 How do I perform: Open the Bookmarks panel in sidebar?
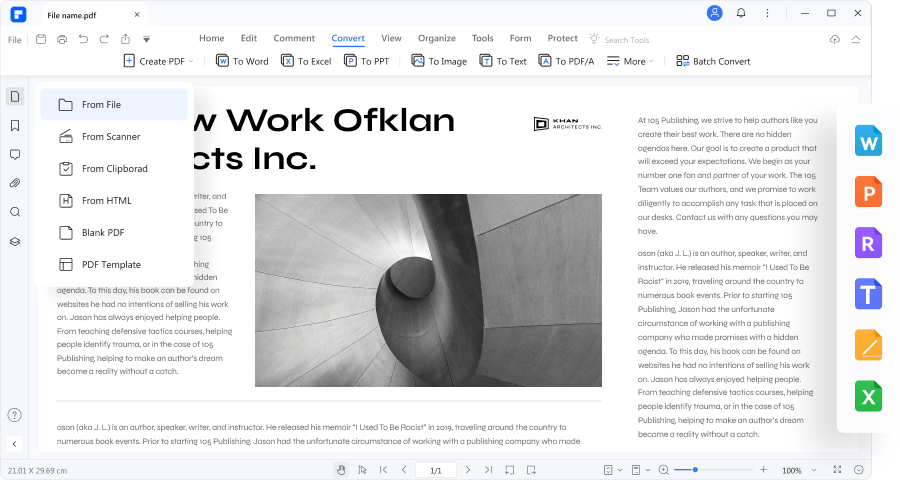[x=15, y=126]
